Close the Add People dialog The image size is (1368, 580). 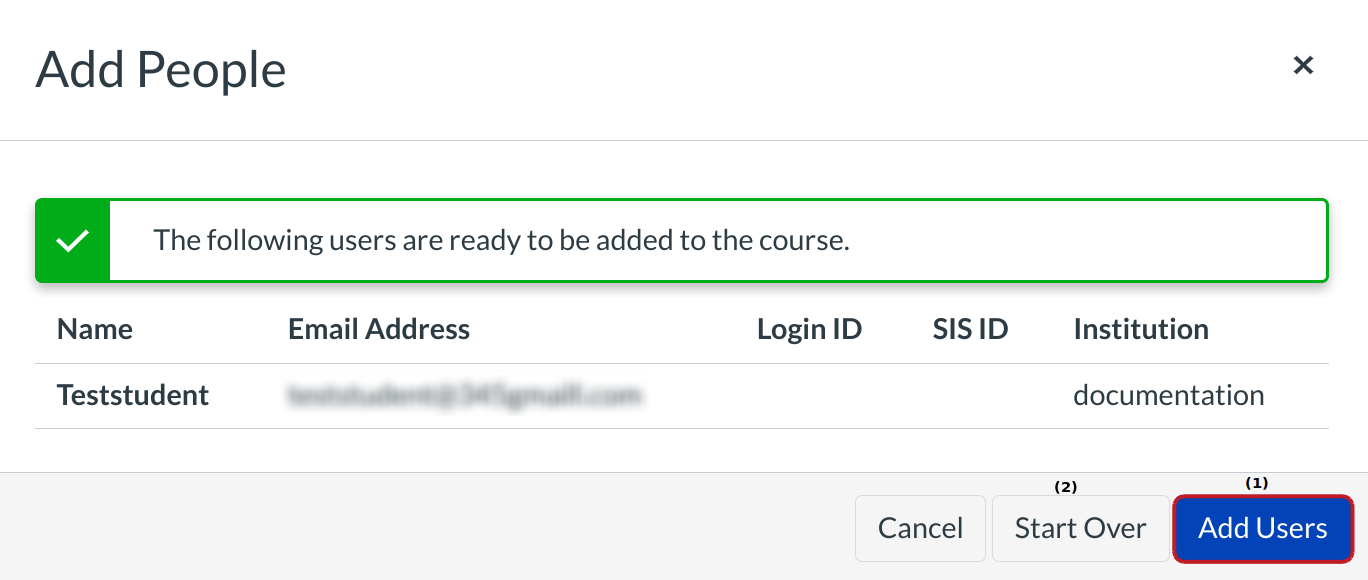click(1303, 66)
